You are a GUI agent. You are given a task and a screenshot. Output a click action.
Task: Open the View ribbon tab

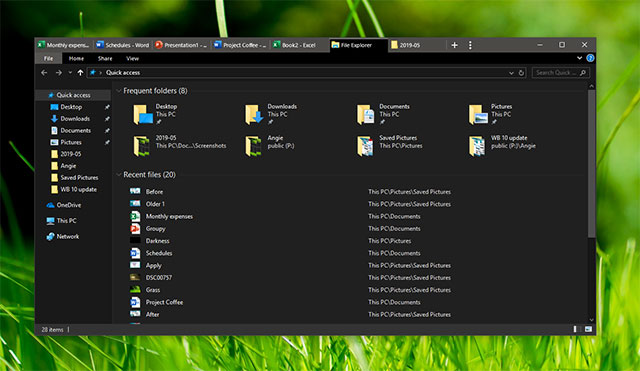click(132, 58)
